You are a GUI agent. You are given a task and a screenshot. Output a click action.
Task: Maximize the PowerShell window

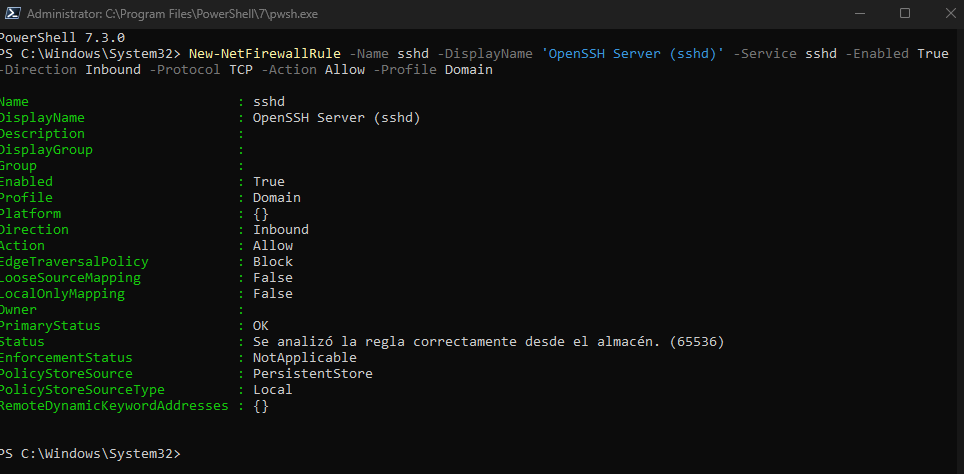pos(904,14)
